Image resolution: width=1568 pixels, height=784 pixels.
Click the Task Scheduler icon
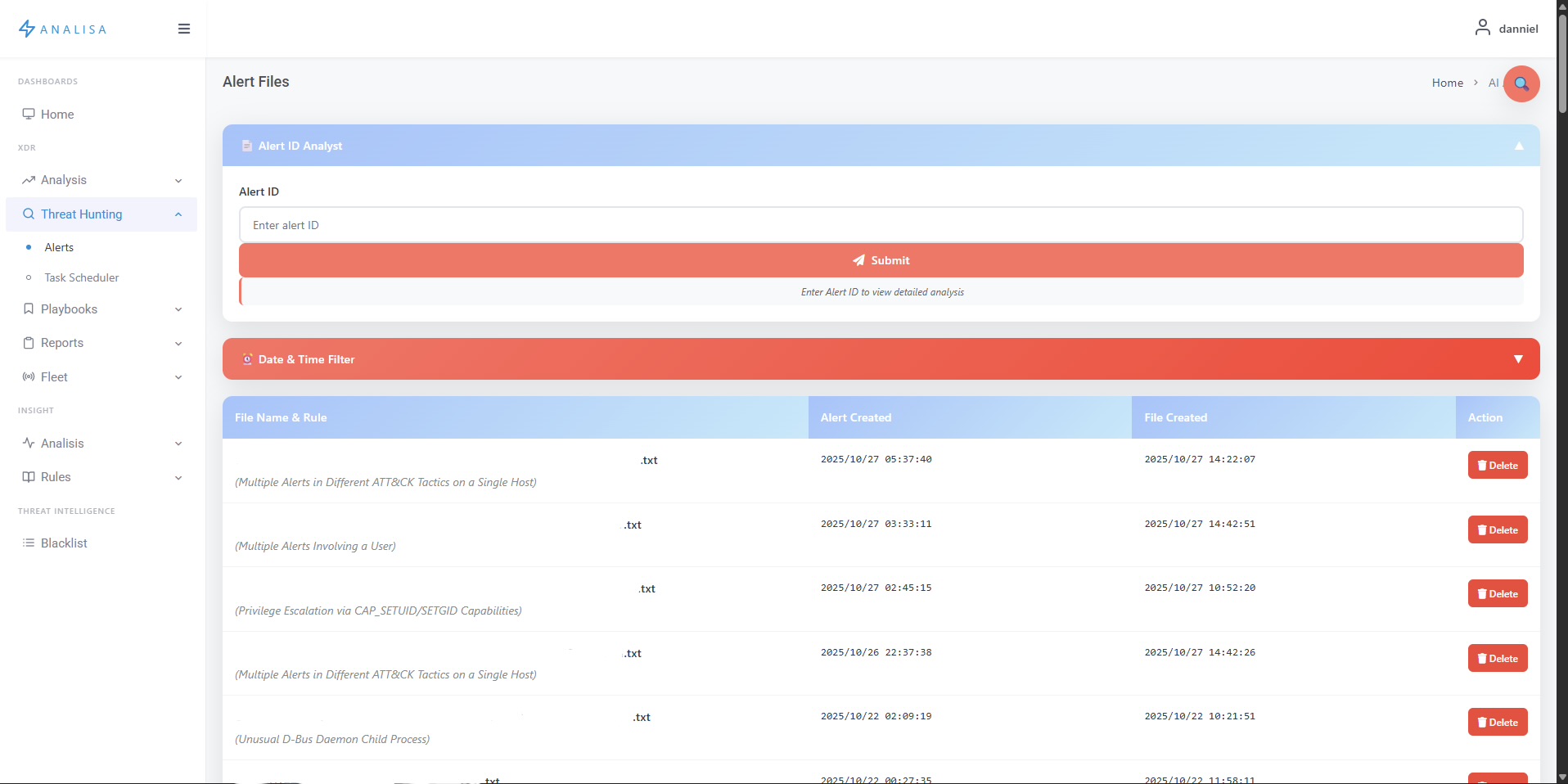[29, 277]
